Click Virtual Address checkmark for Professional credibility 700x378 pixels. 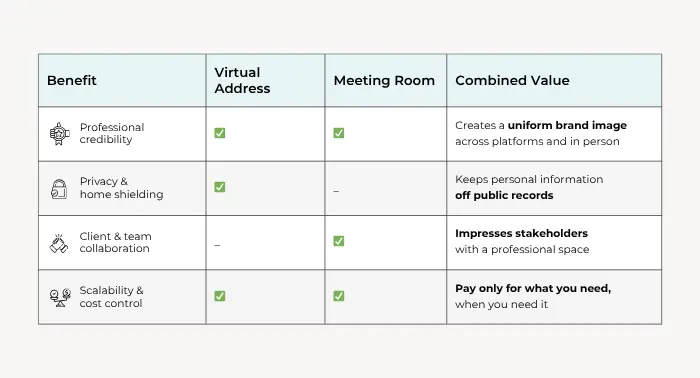220,133
